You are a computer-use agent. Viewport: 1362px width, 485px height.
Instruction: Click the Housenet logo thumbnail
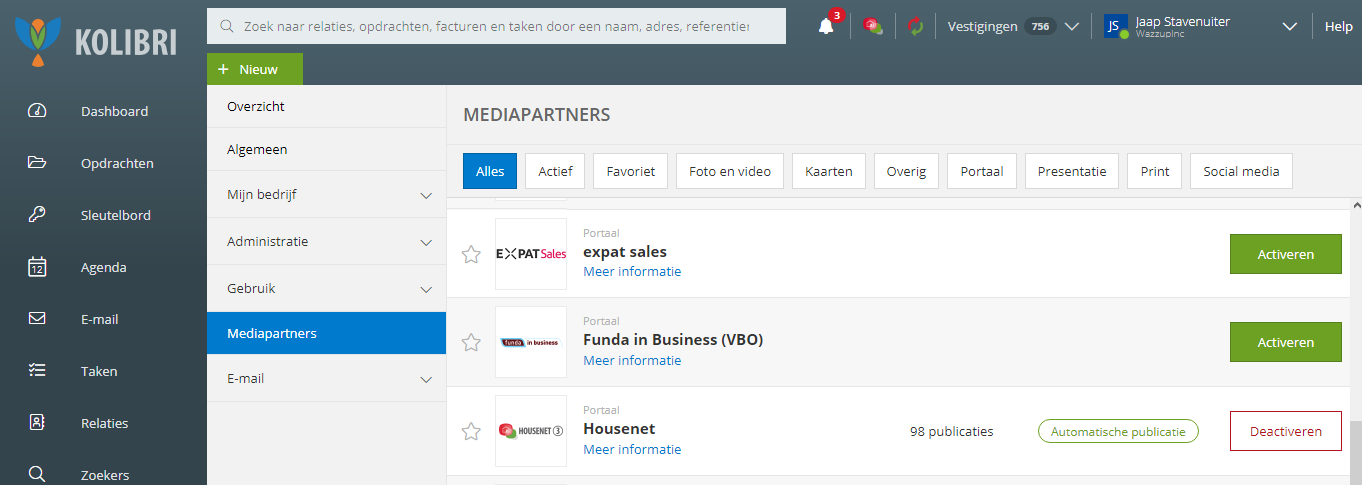(x=531, y=431)
